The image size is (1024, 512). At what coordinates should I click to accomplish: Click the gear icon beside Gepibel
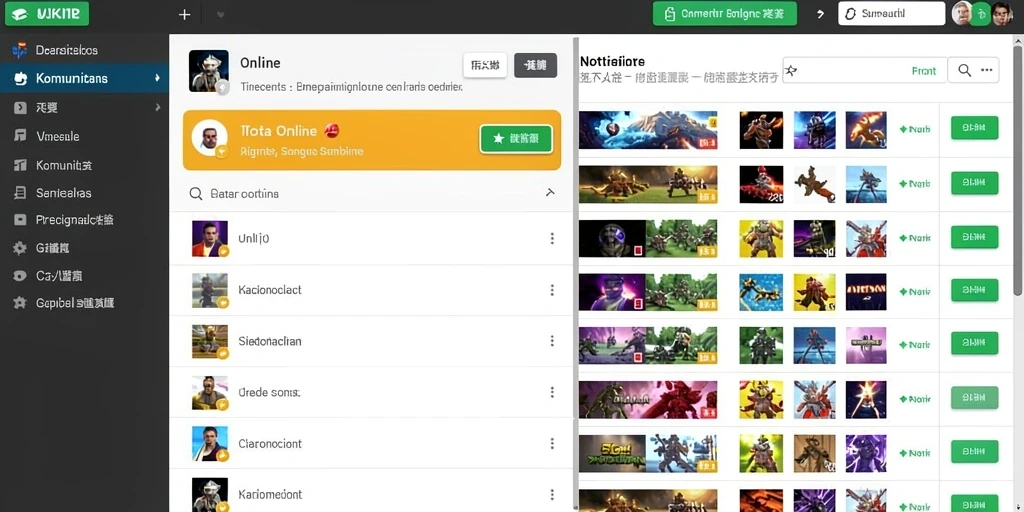click(20, 303)
